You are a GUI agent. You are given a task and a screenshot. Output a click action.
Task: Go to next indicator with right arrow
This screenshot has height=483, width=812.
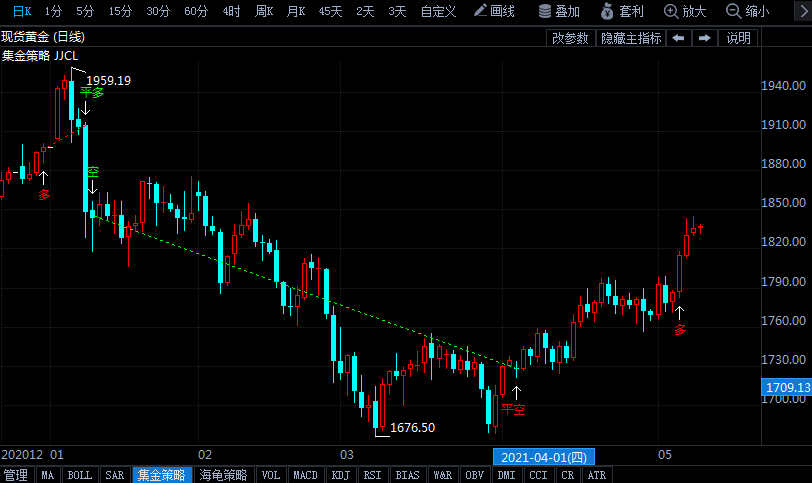point(704,38)
